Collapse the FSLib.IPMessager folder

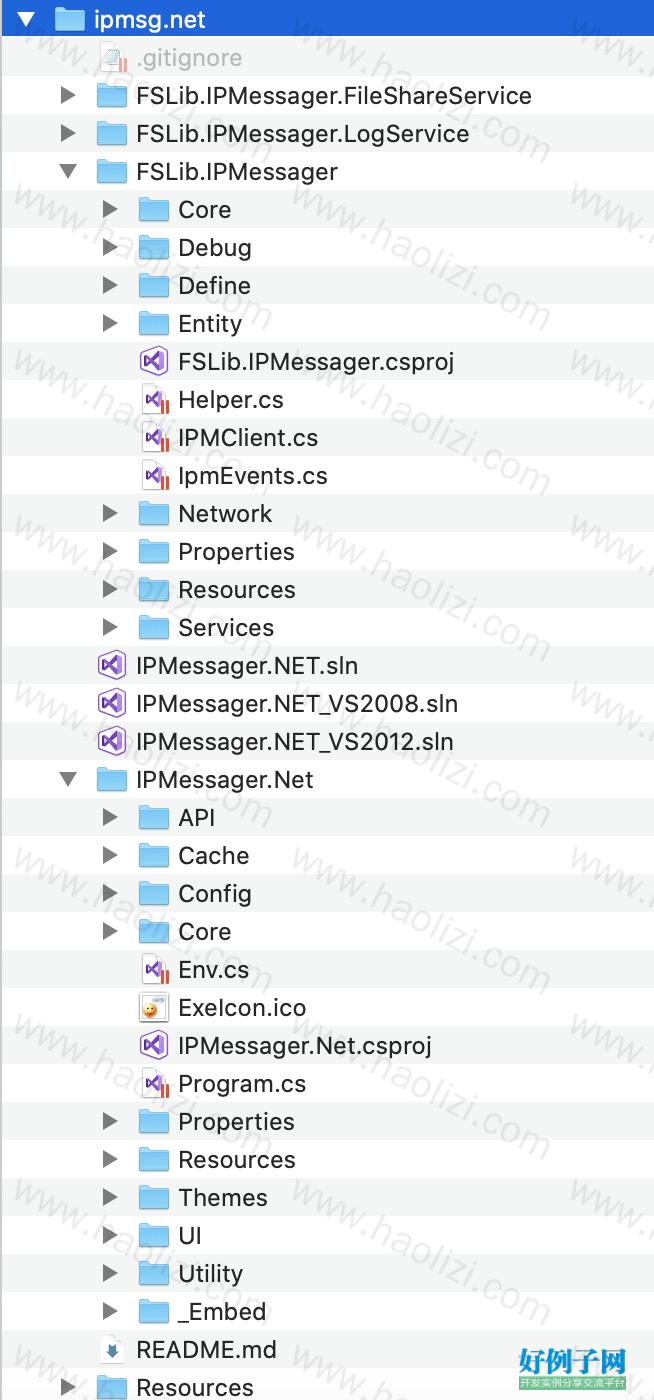pos(68,171)
